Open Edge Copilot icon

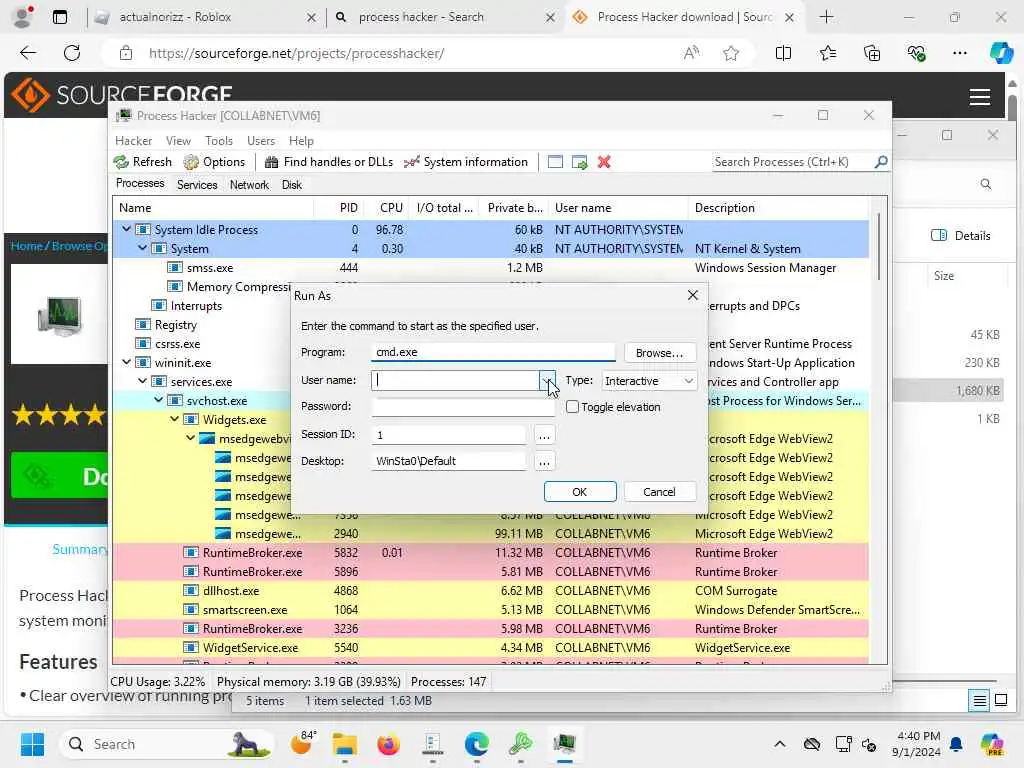[1000, 53]
